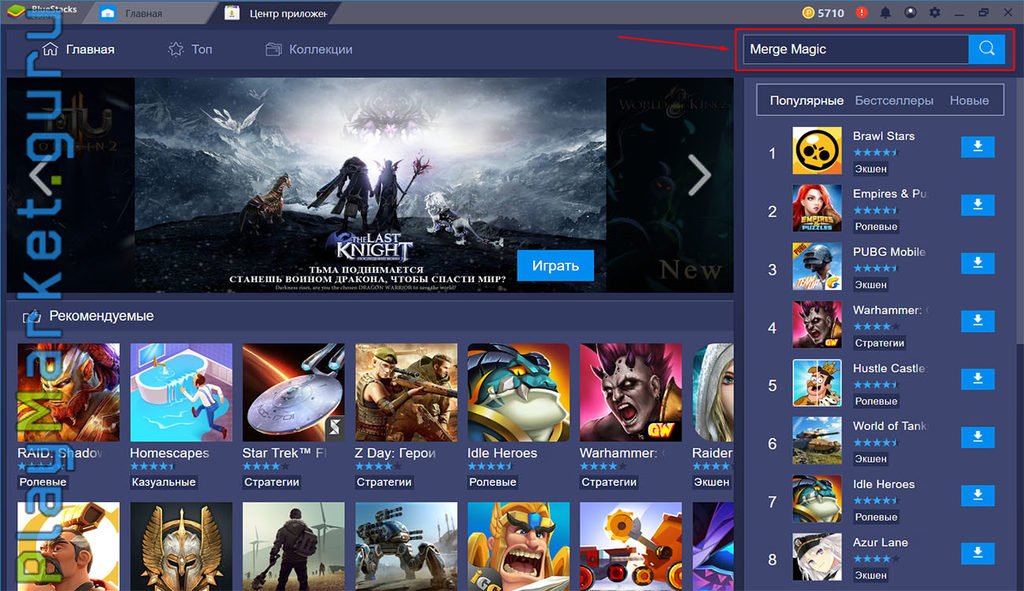Download World of Tanks
This screenshot has width=1024, height=591.
pos(978,436)
